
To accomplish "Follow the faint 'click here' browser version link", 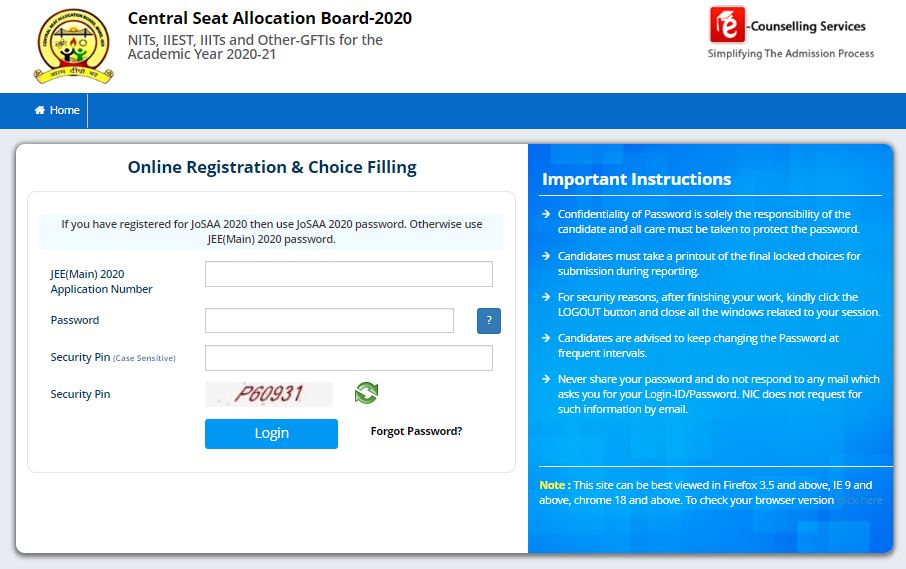I will point(860,500).
